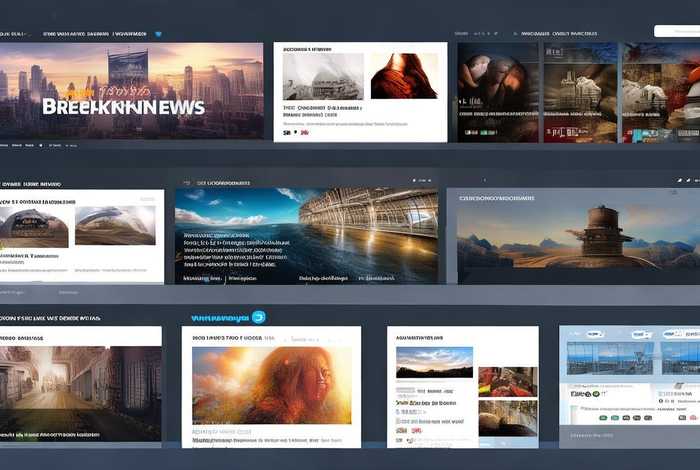
Task: Click the blue shield icon in top bar
Action: pos(158,34)
